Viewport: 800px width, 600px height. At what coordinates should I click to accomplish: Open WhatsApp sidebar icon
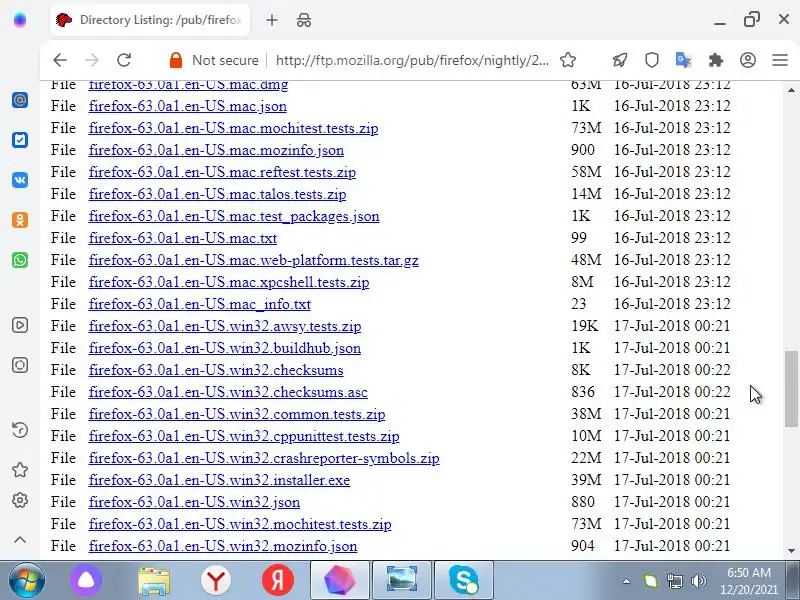click(x=20, y=260)
